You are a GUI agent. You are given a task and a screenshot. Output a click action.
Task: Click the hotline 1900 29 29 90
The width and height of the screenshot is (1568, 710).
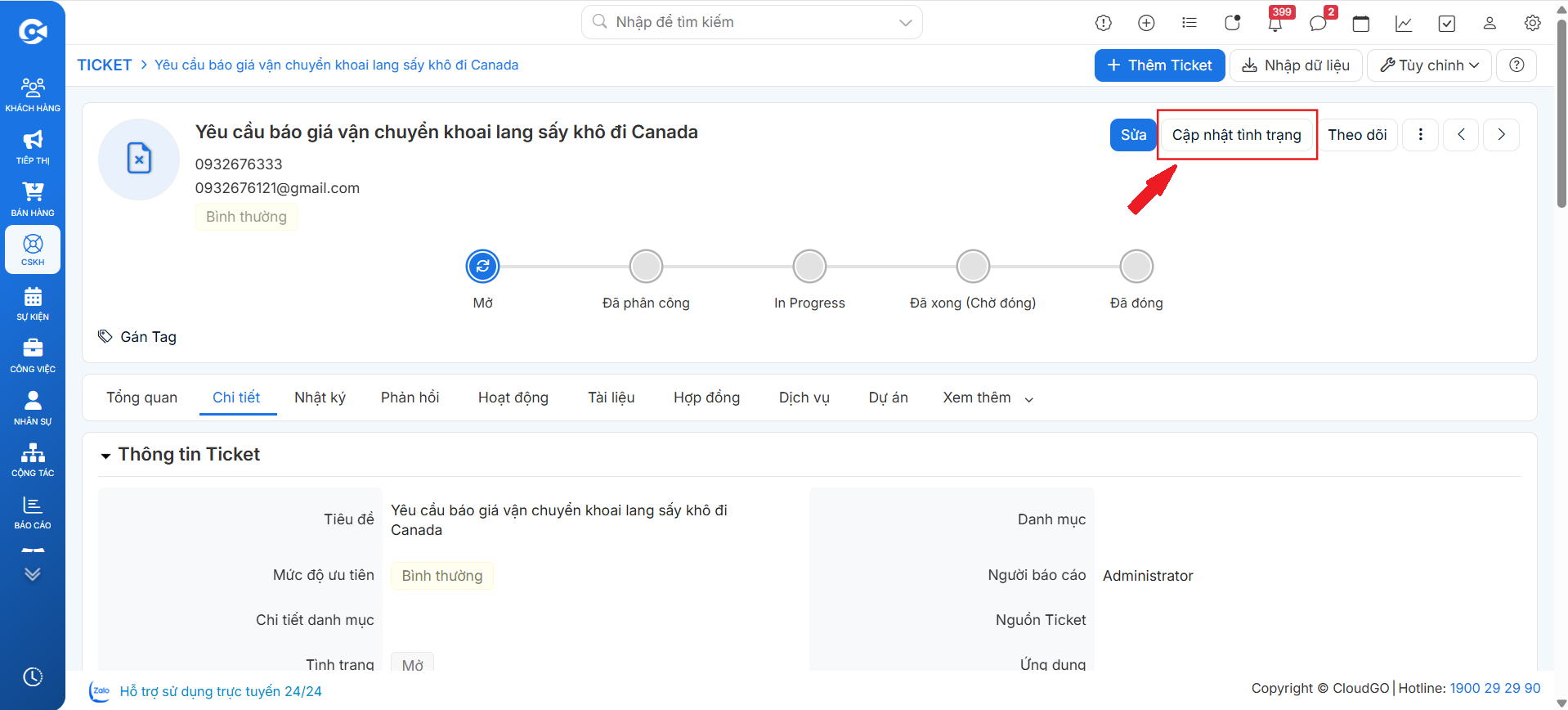click(1494, 689)
